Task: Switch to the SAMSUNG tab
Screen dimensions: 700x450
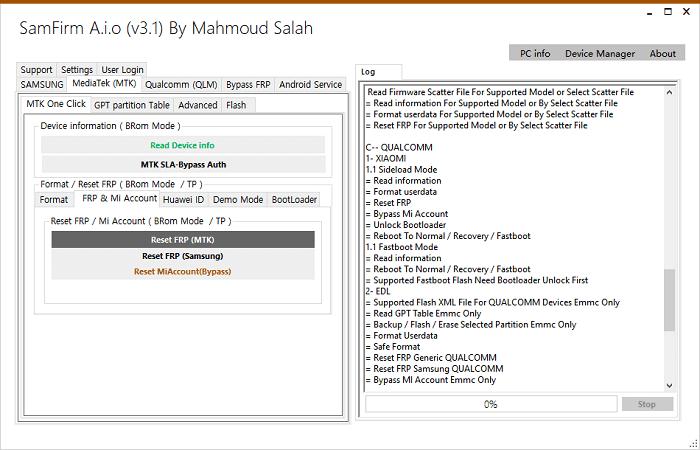Action: [42, 84]
